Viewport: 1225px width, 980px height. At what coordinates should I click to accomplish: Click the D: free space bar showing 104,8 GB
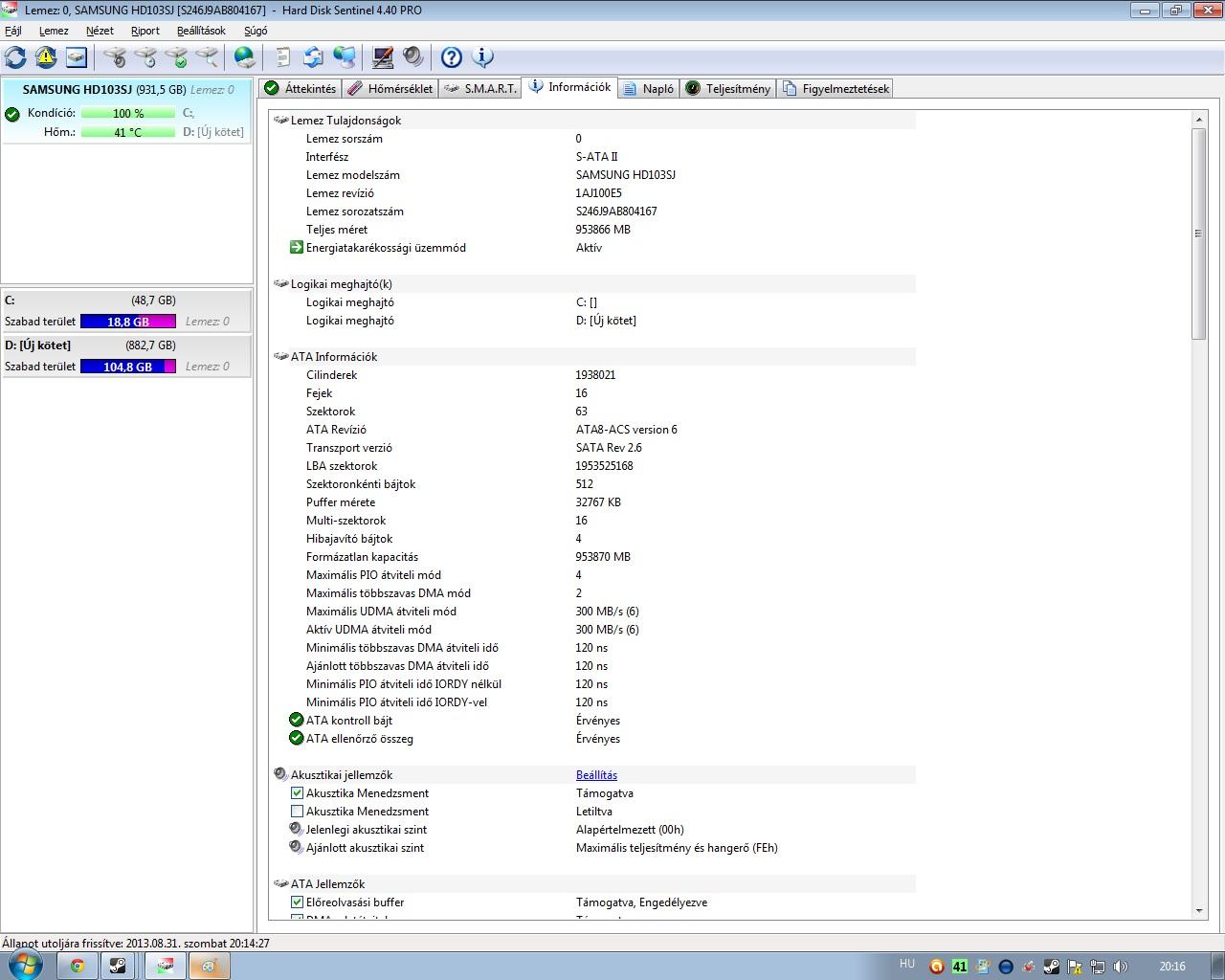[128, 367]
